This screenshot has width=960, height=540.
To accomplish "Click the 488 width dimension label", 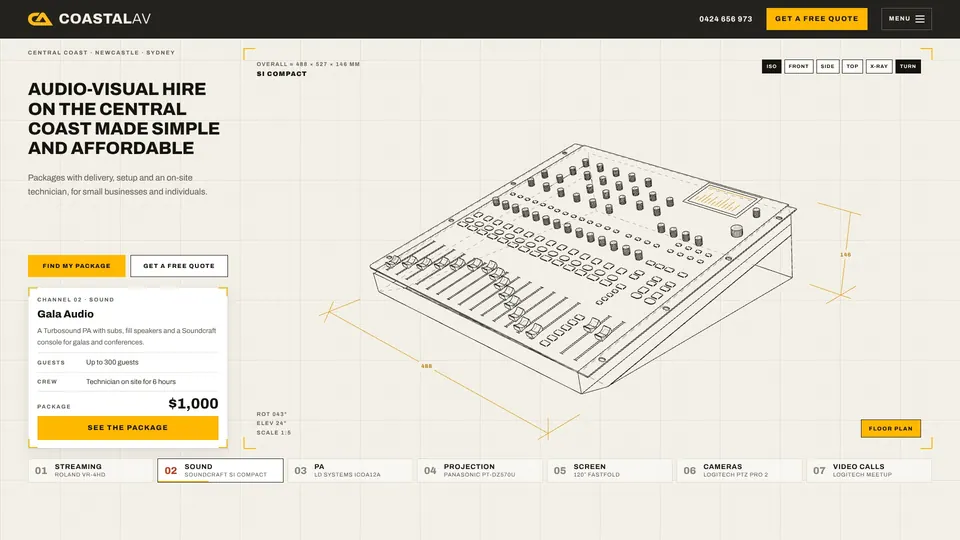I will (x=426, y=366).
